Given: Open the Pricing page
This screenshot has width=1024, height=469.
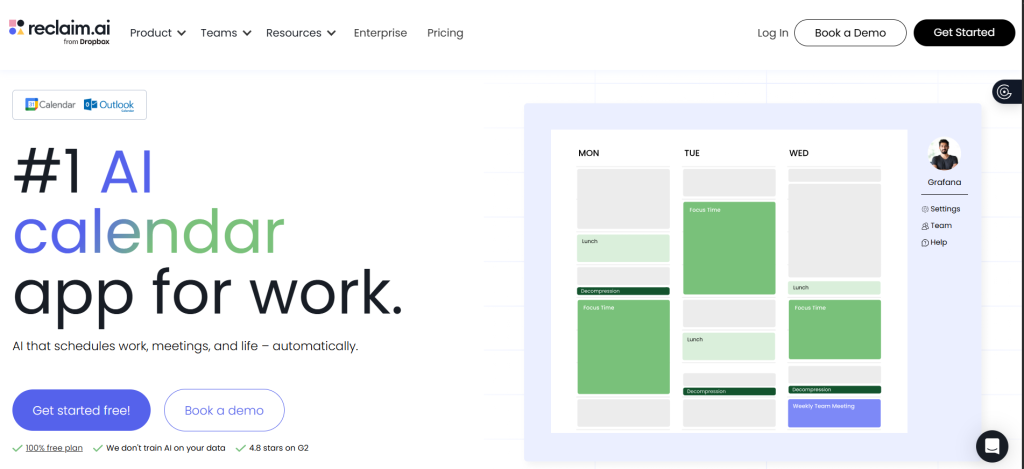Looking at the screenshot, I should (x=445, y=33).
